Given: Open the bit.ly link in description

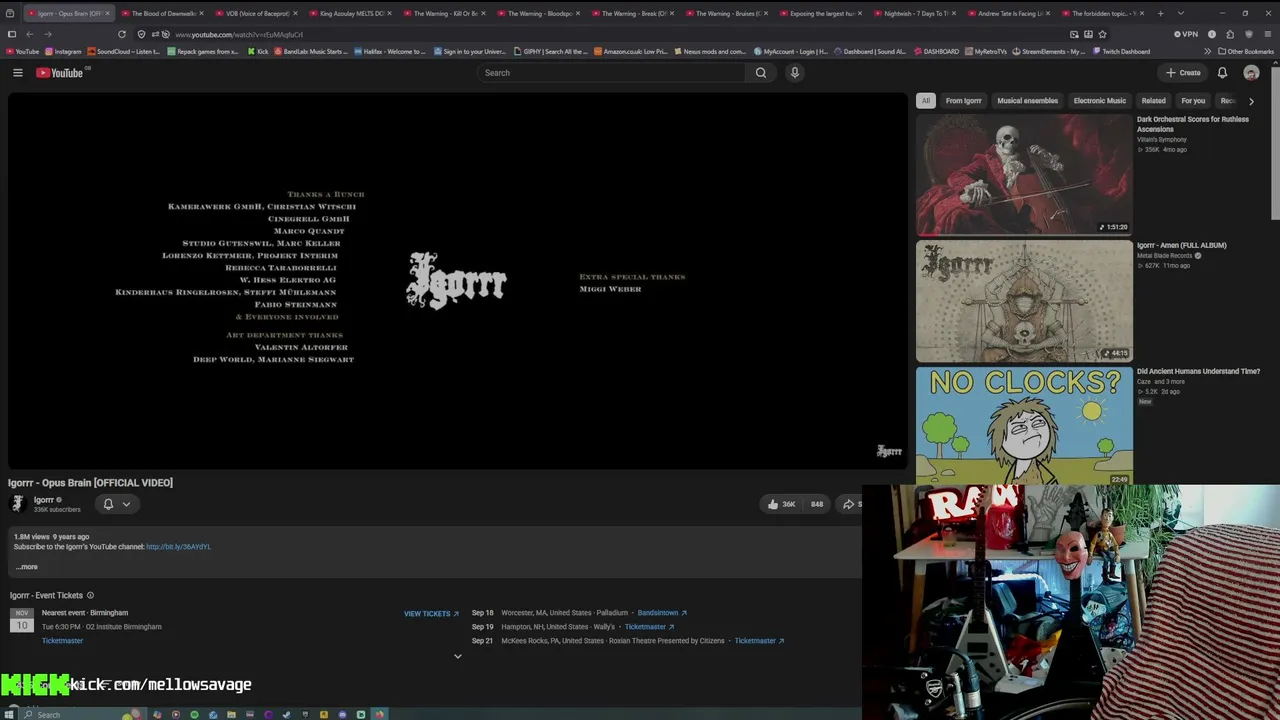Looking at the screenshot, I should click(178, 547).
